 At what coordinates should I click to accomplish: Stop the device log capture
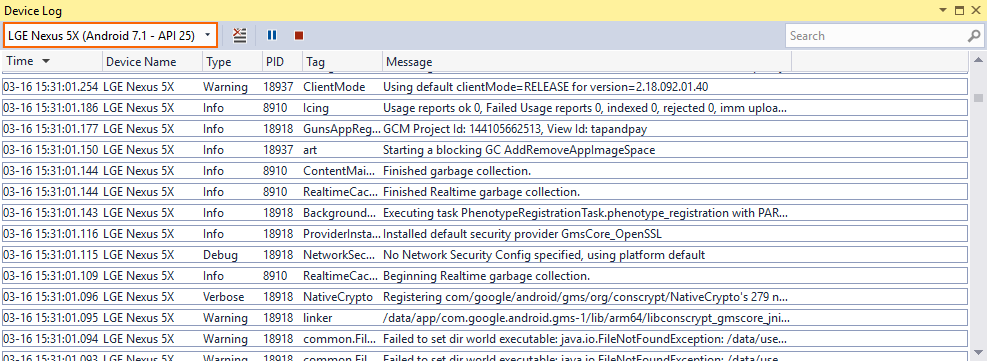(x=298, y=36)
